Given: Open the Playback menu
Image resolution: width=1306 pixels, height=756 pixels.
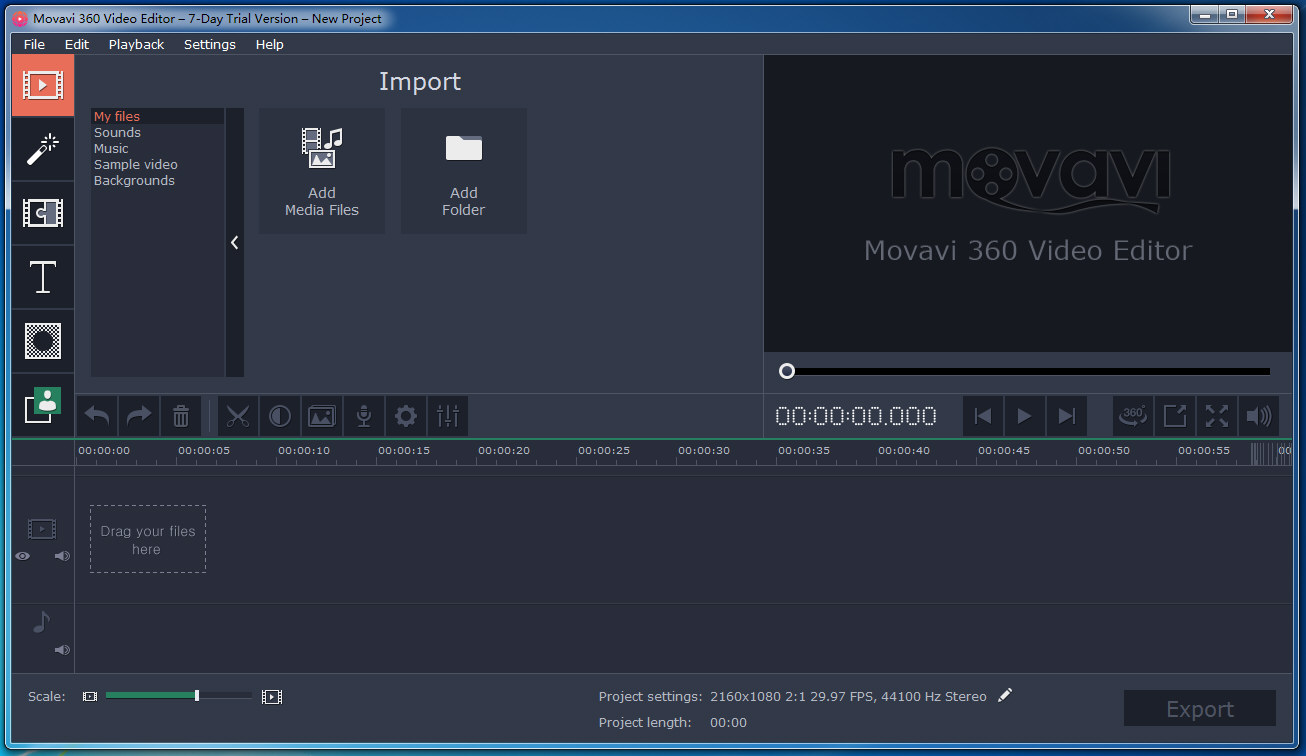Looking at the screenshot, I should pos(137,44).
